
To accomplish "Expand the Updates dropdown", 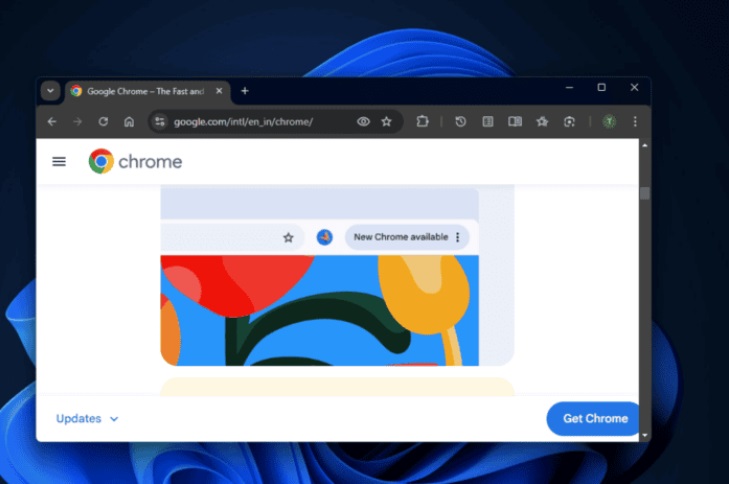I will pyautogui.click(x=87, y=418).
